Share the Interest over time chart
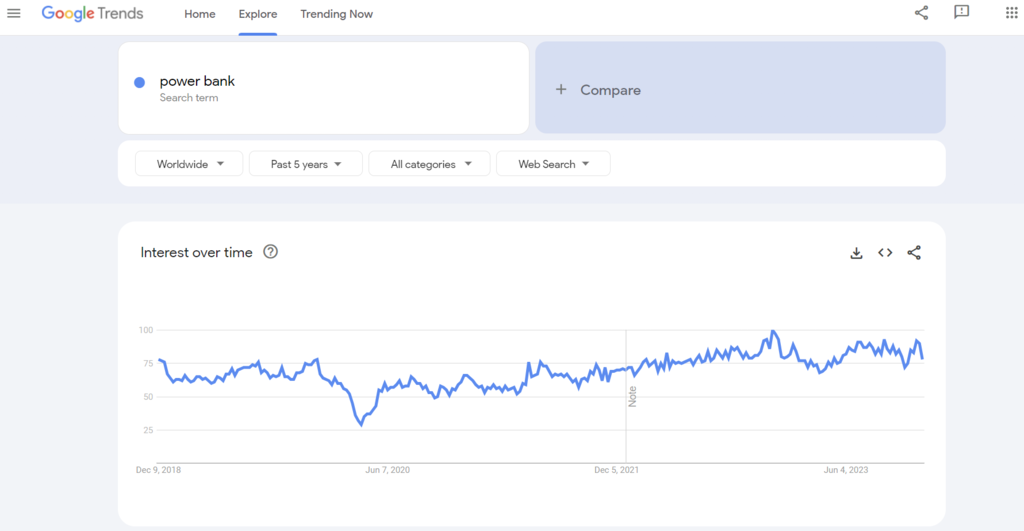Viewport: 1024px width, 531px height. [x=914, y=253]
